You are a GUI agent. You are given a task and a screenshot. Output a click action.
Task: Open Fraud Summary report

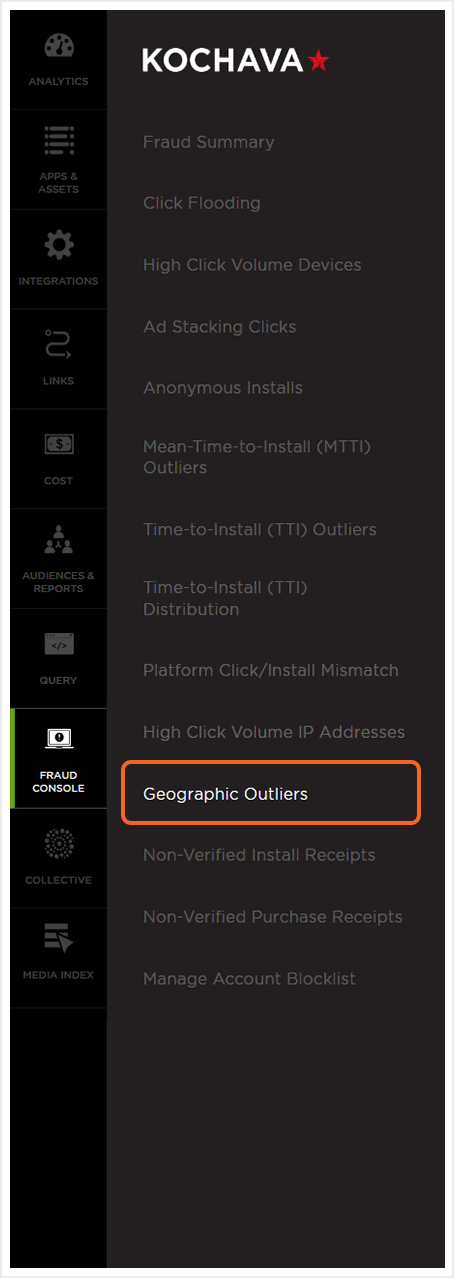(x=208, y=142)
